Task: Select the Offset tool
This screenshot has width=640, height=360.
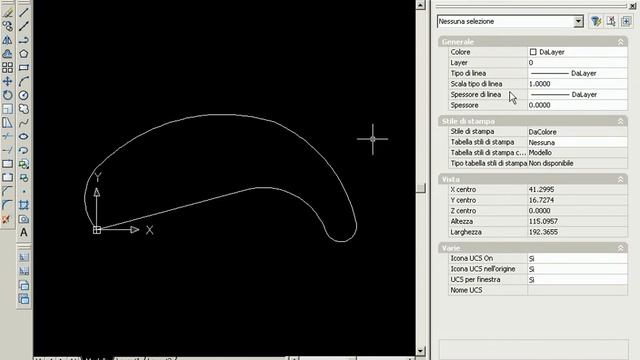Action: point(7,53)
